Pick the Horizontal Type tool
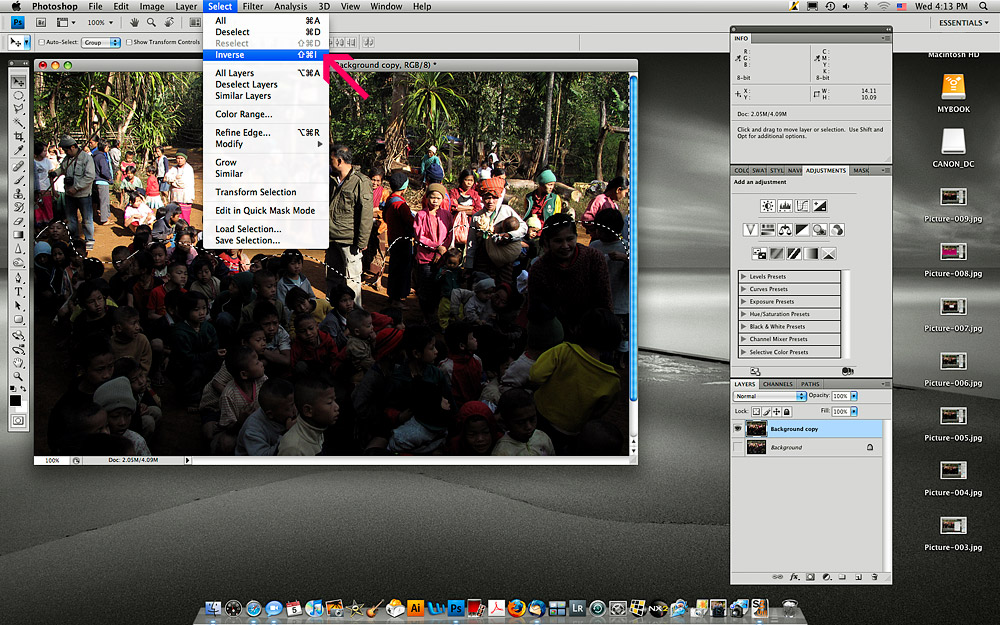 pyautogui.click(x=18, y=291)
